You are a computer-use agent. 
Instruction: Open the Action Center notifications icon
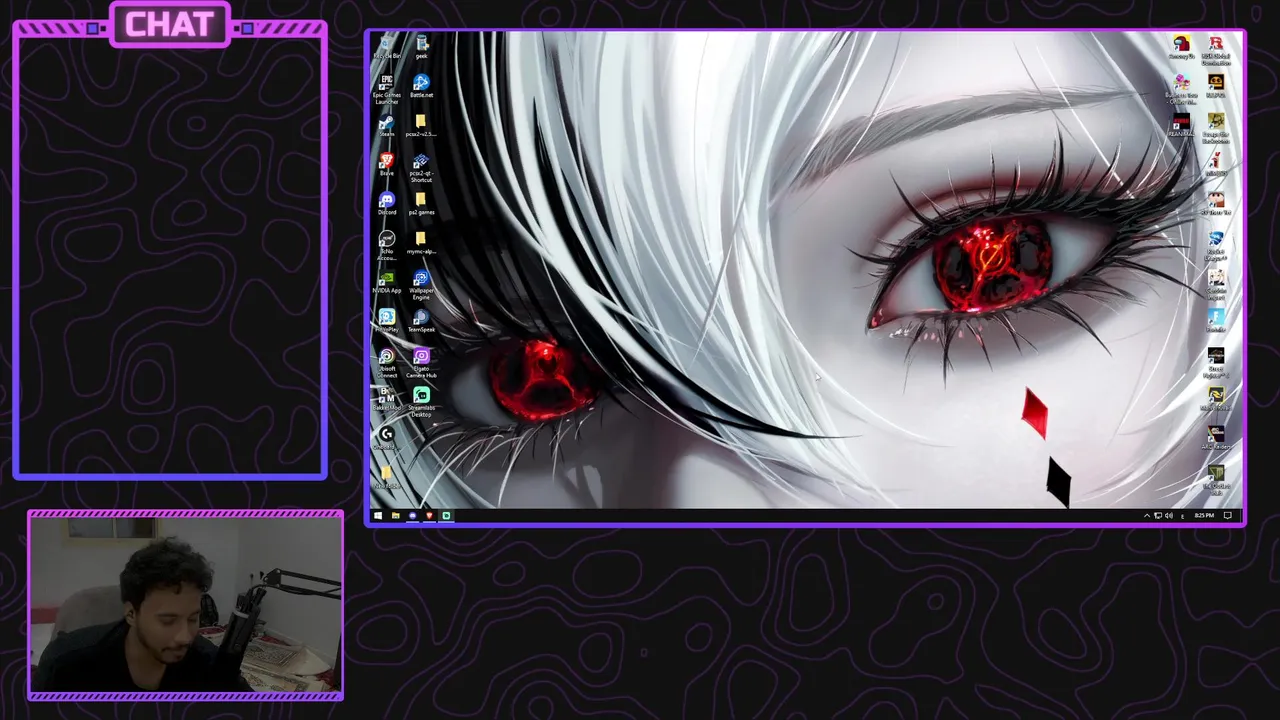point(1228,516)
